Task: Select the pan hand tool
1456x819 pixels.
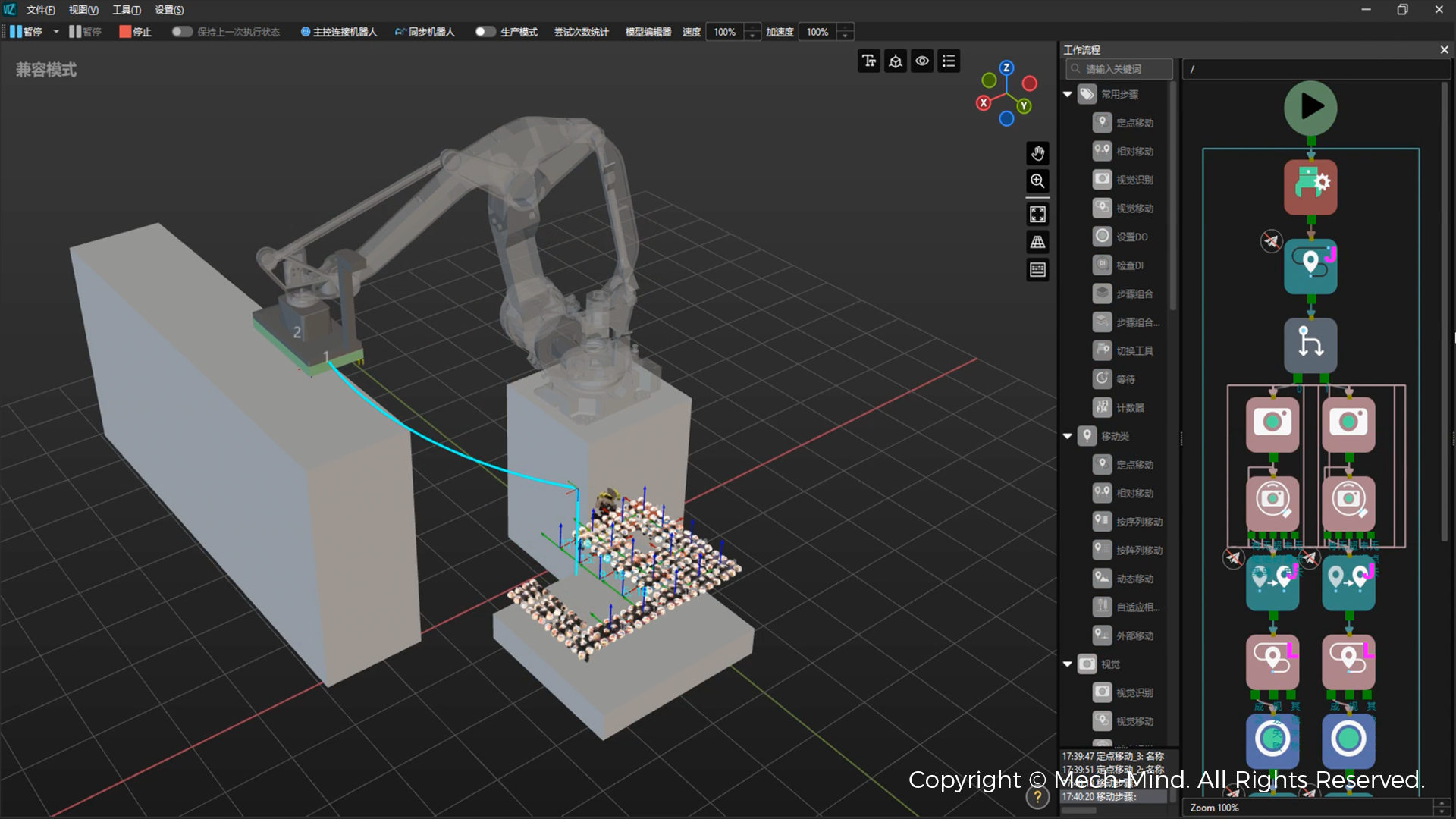Action: [1037, 153]
